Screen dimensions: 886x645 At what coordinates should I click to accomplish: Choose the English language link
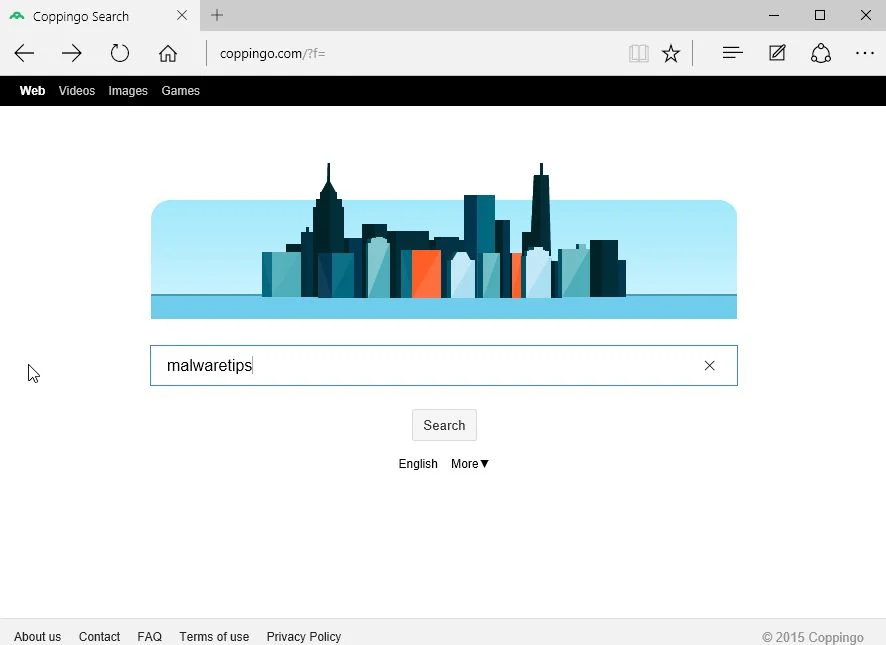click(418, 464)
